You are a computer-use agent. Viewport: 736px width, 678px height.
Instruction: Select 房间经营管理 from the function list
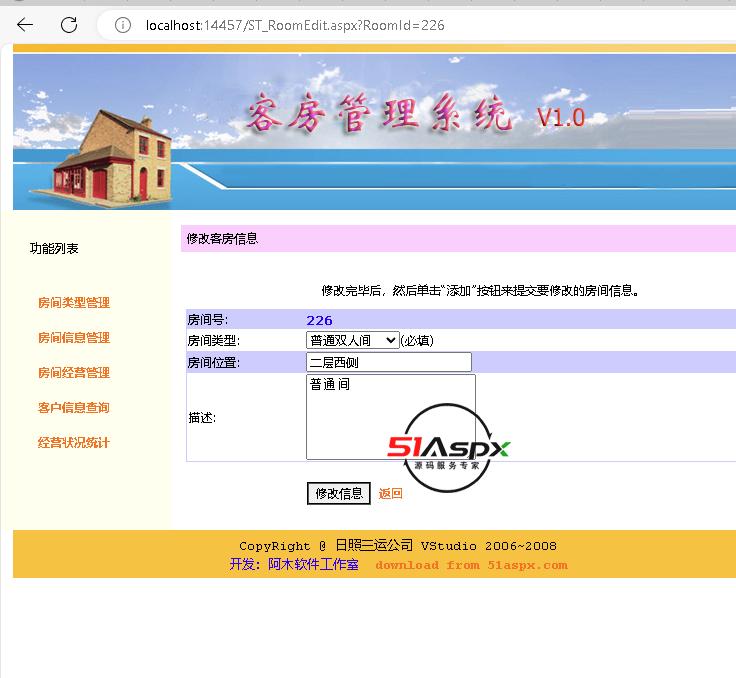(74, 373)
